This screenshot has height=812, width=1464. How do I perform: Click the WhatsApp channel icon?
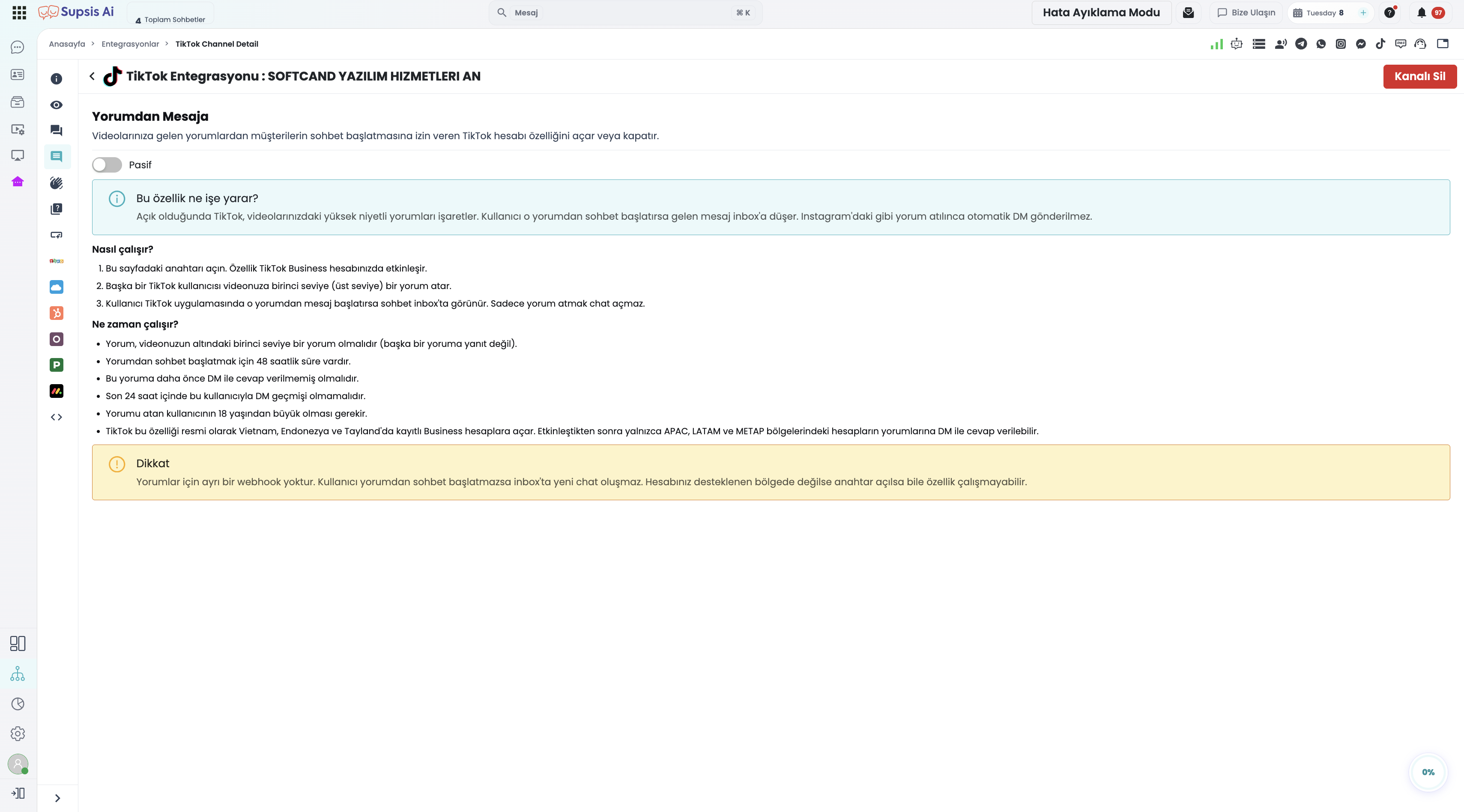coord(1321,44)
